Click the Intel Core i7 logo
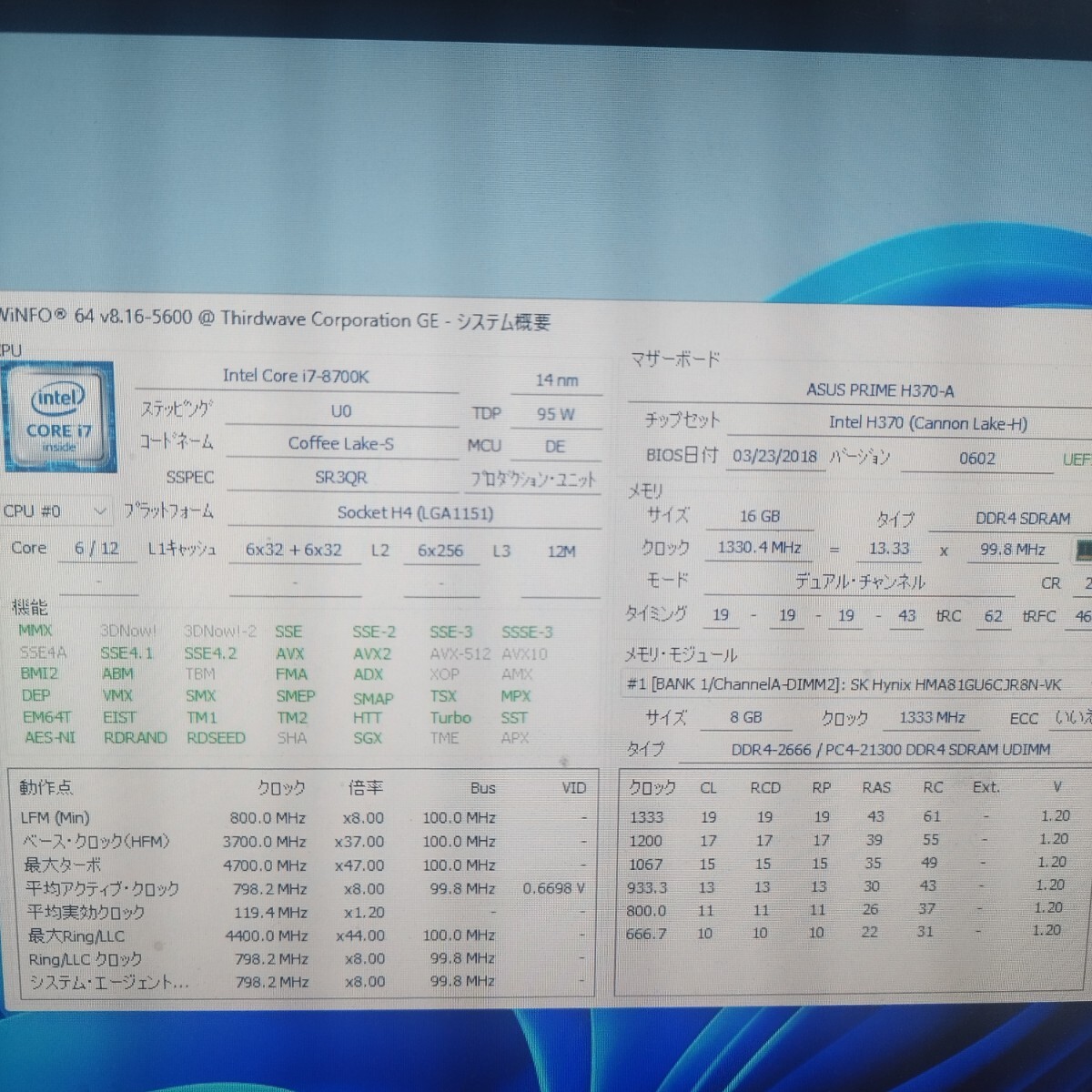 point(59,417)
